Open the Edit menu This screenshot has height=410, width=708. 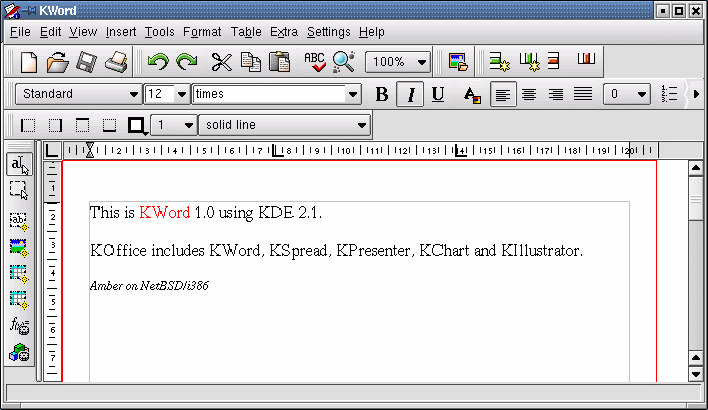coord(50,32)
